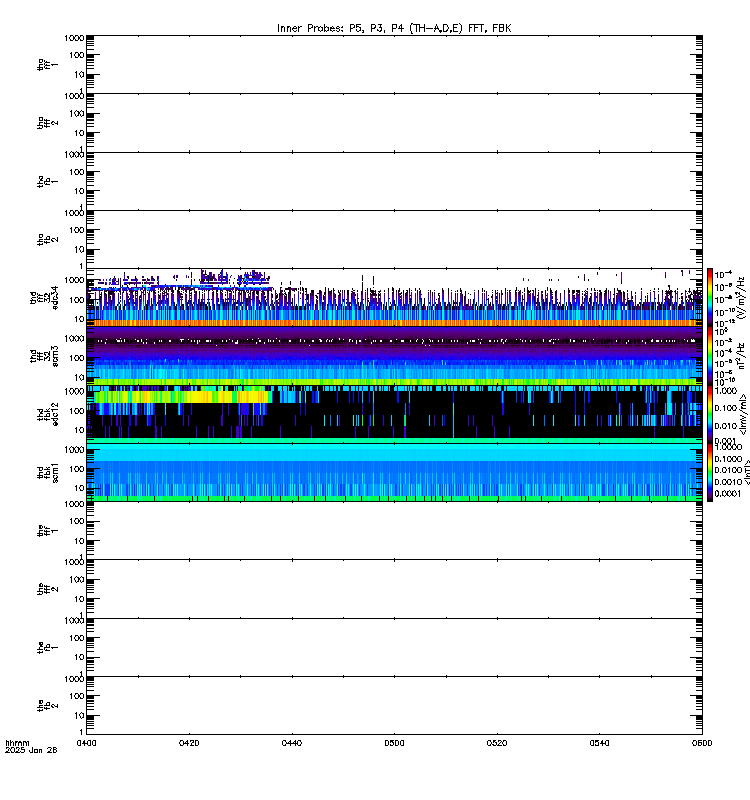This screenshot has width=750, height=800.
Task: Select the 'tha ff 1' panel label
Action: (x=47, y=64)
